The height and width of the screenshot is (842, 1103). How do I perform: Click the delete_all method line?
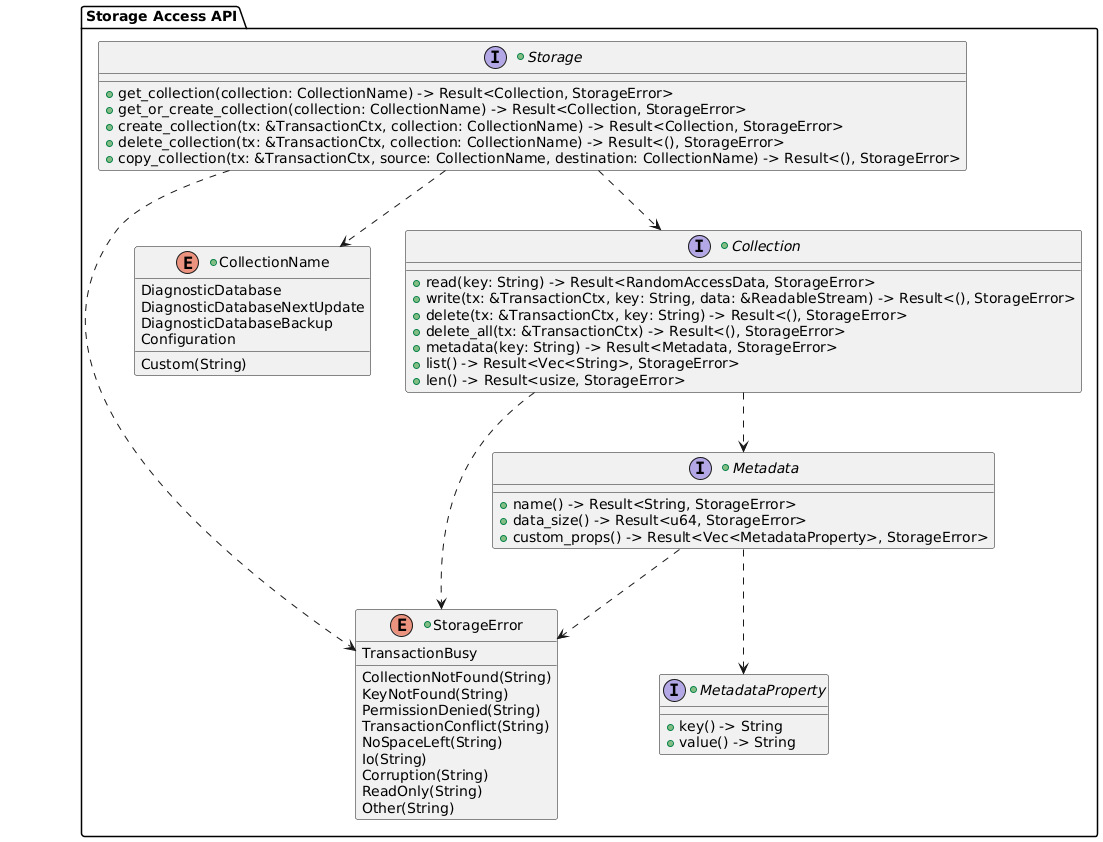pyautogui.click(x=635, y=331)
